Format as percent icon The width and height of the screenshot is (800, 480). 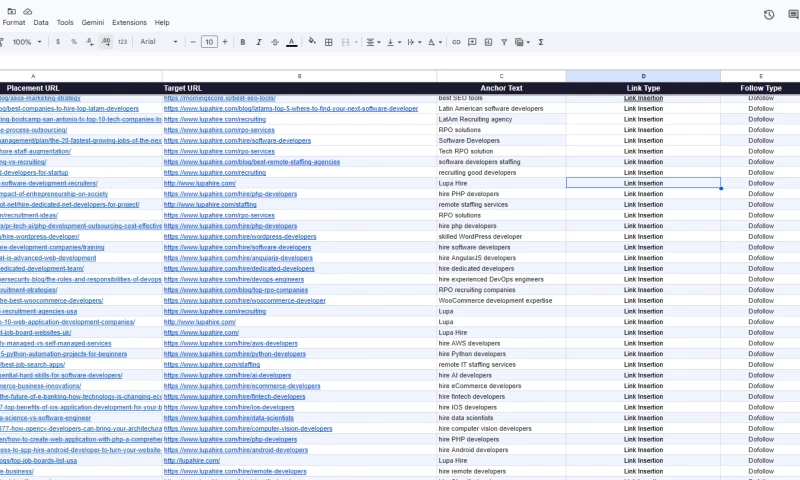(74, 42)
